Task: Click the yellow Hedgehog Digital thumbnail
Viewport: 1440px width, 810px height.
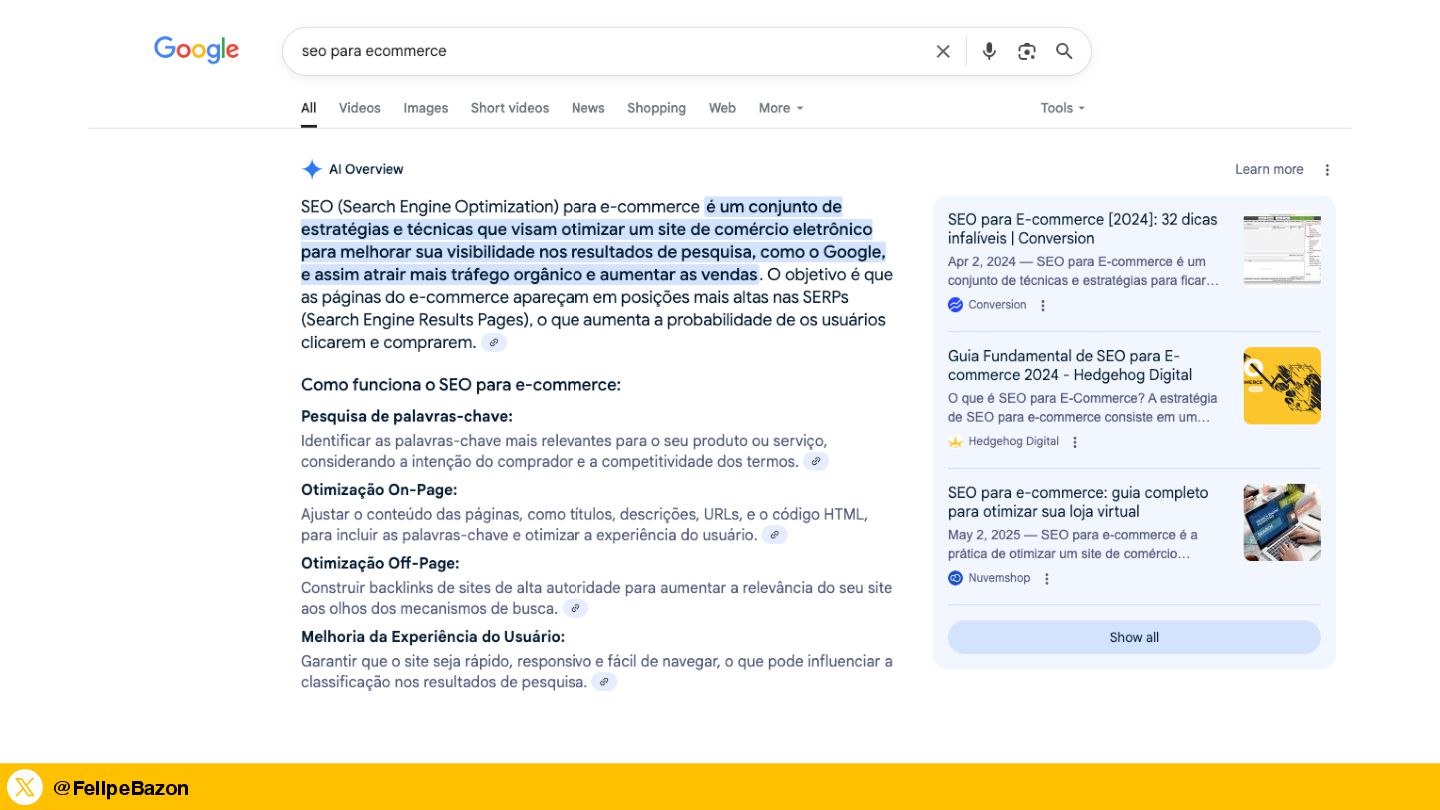Action: point(1282,385)
